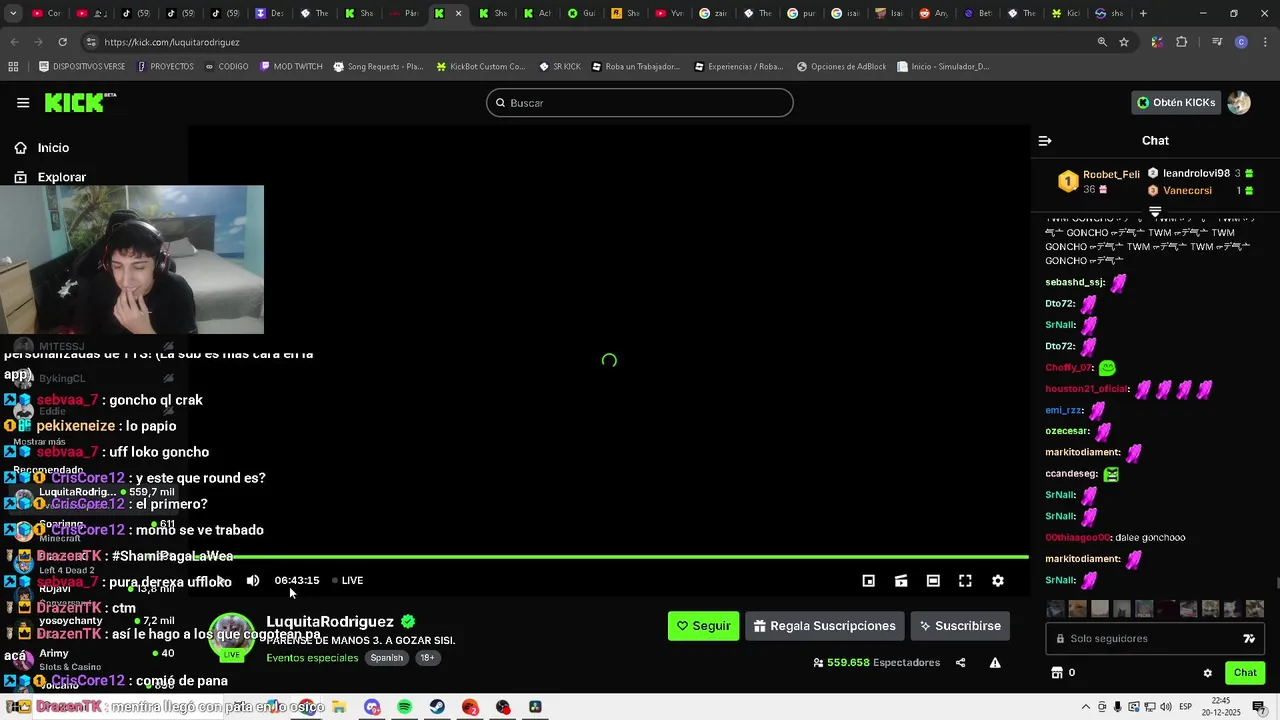Open the MOD TWITCH bookmark
The width and height of the screenshot is (1280, 720).
[x=291, y=67]
